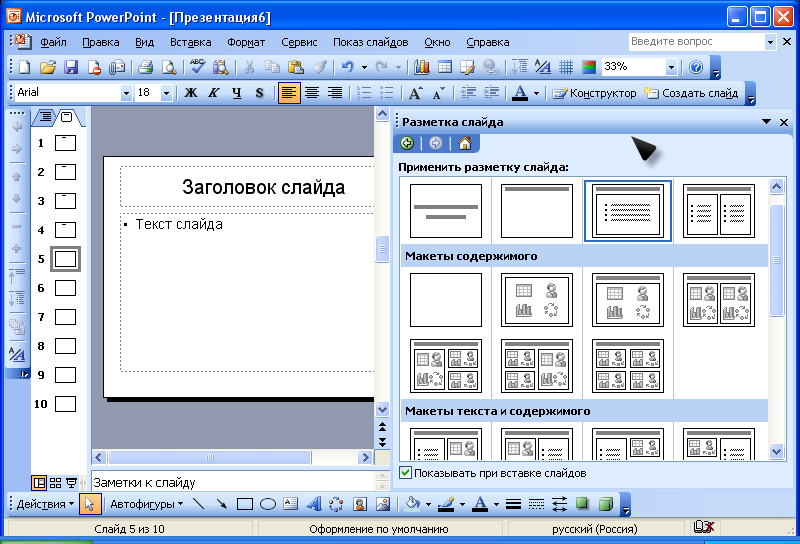Click the Format Painter brush icon
Image resolution: width=800 pixels, height=544 pixels.
tap(319, 67)
